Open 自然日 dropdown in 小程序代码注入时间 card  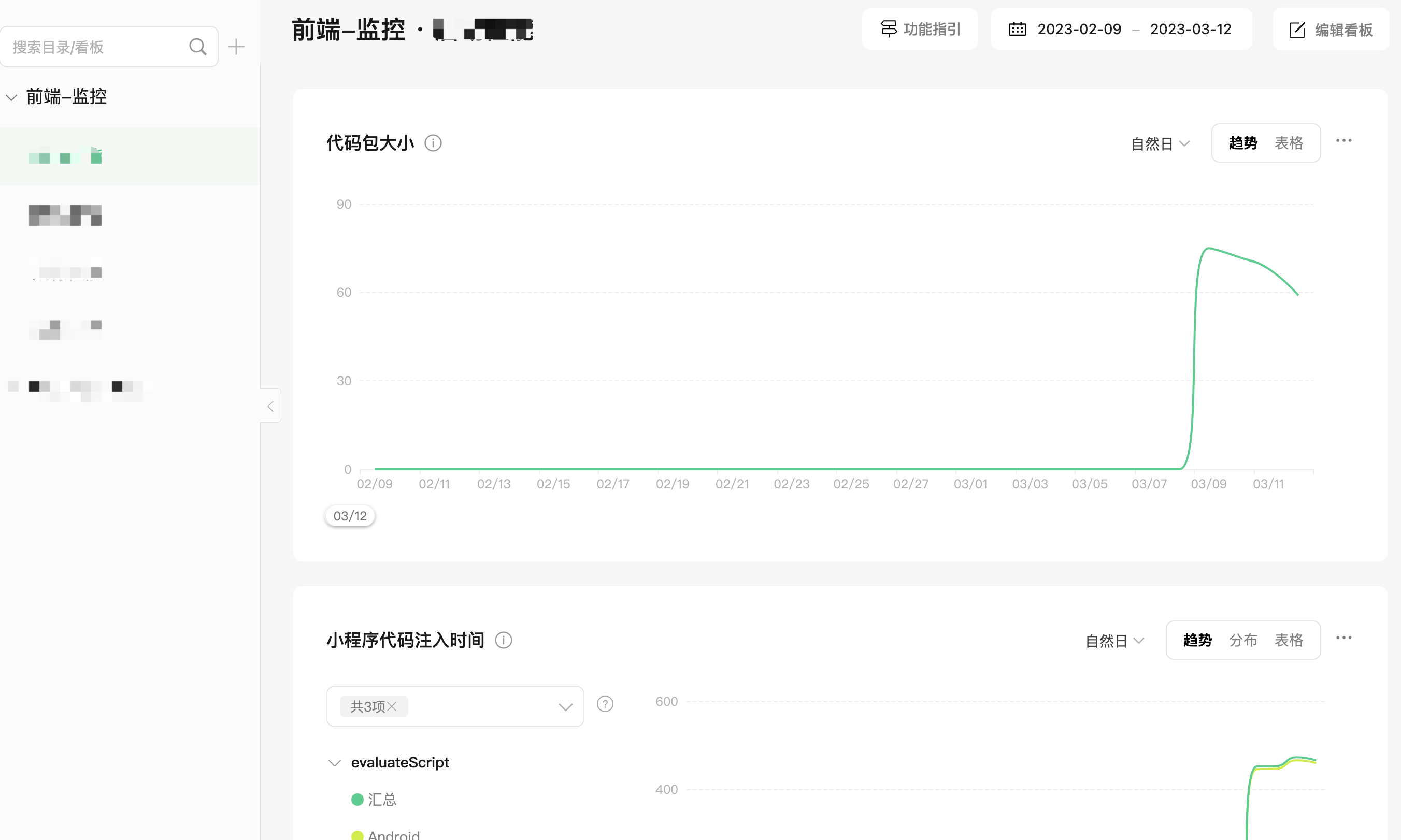[x=1114, y=641]
